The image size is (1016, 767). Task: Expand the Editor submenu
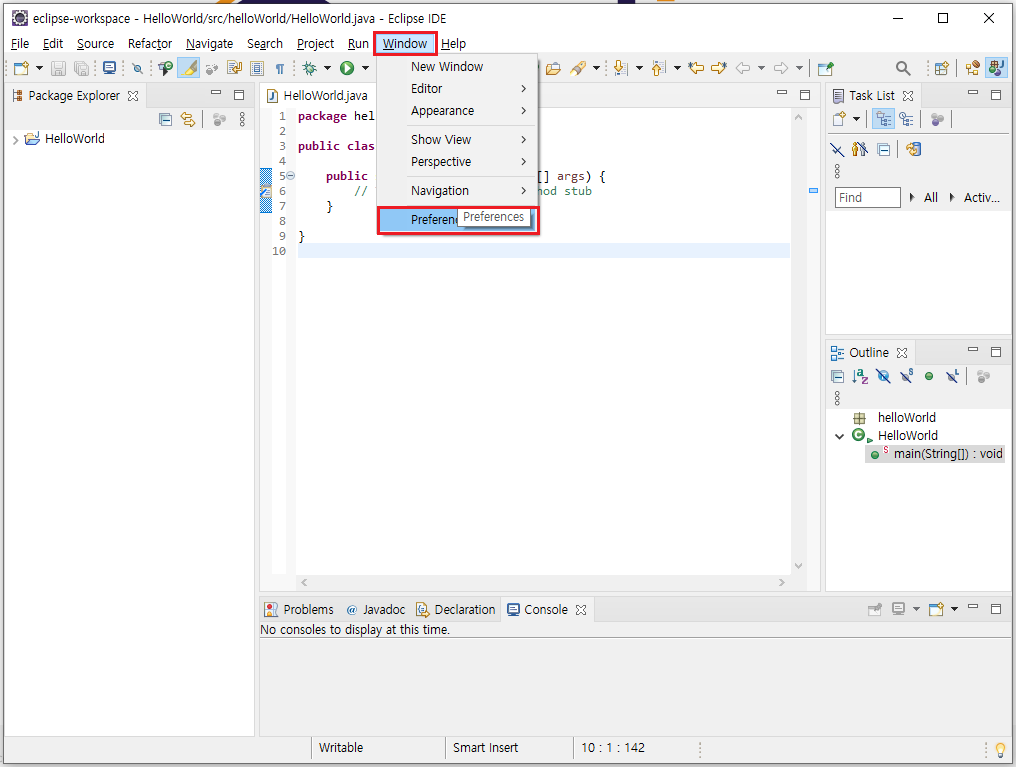(x=457, y=89)
